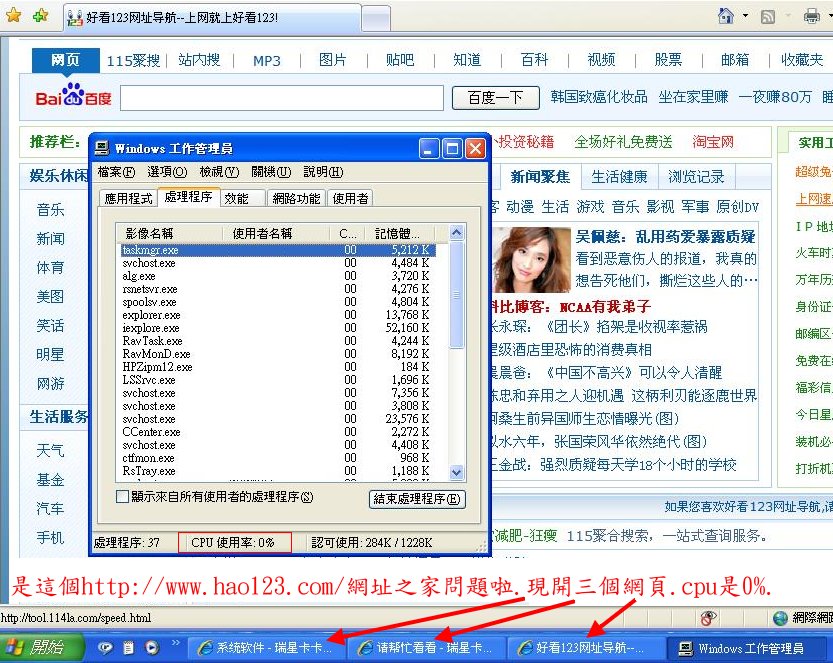This screenshot has height=663, width=833.
Task: Switch to the 请帮忙看看 taskbar window
Action: [426, 648]
